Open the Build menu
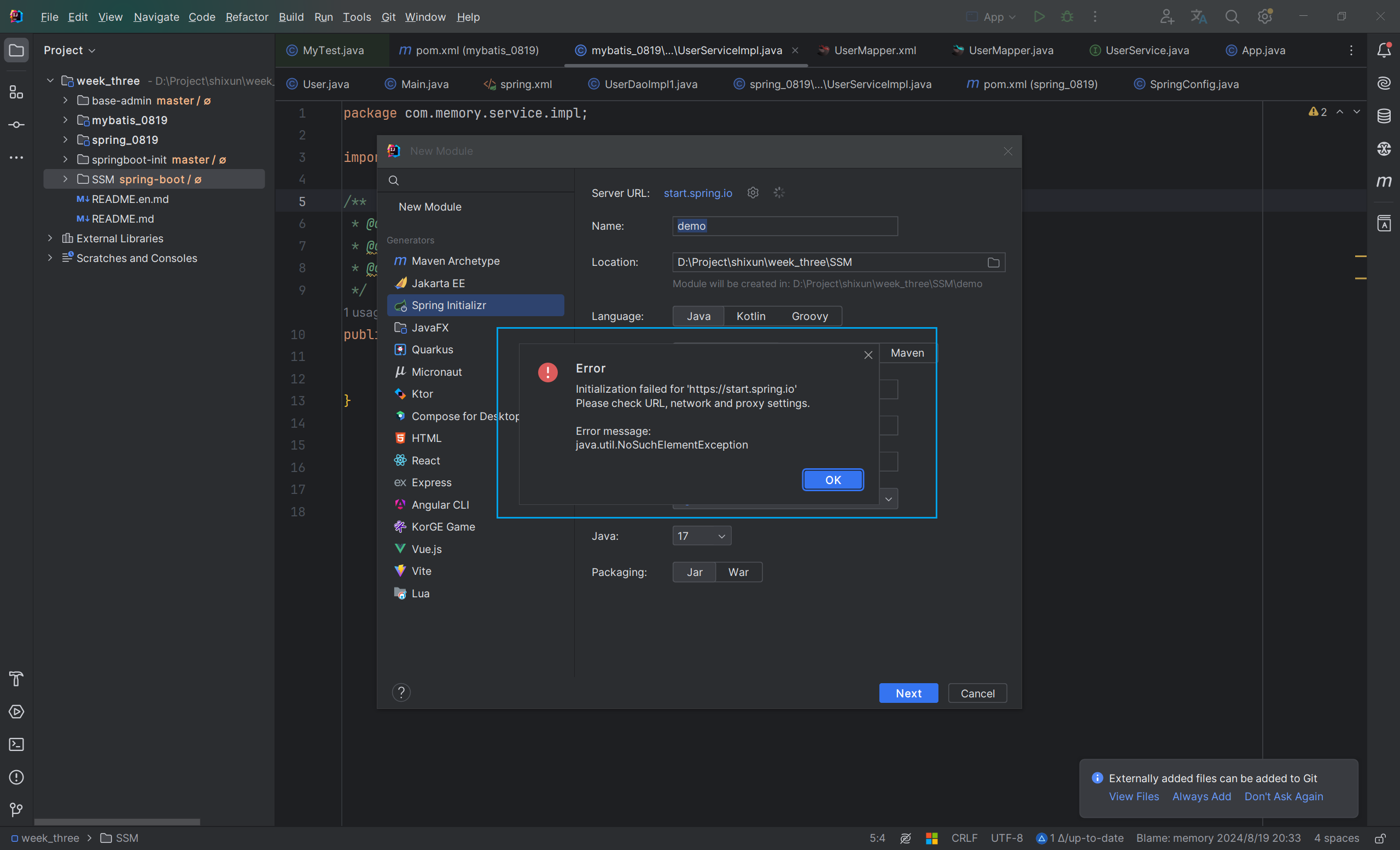Viewport: 1400px width, 850px height. point(291,16)
